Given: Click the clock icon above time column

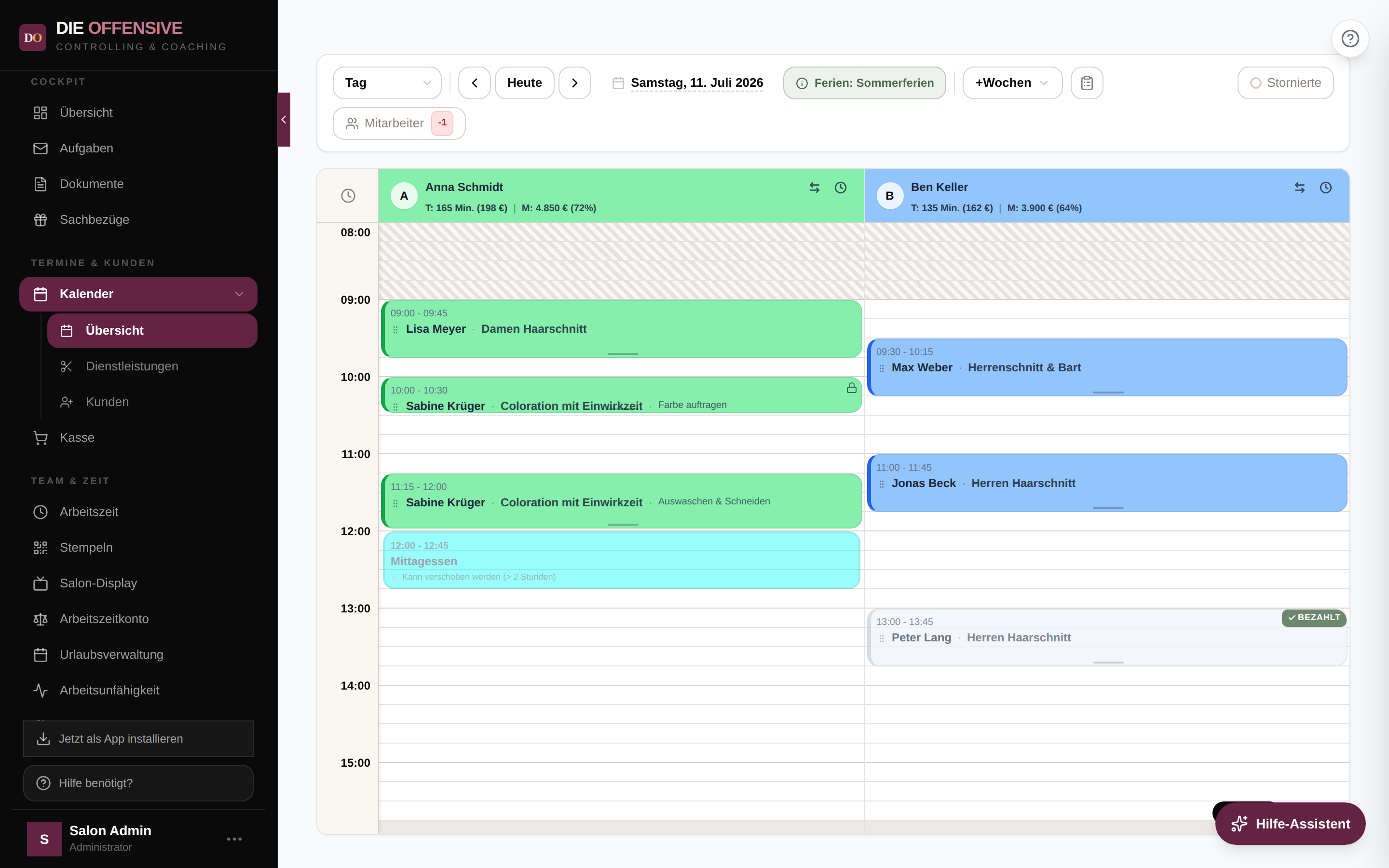Looking at the screenshot, I should pos(348,196).
